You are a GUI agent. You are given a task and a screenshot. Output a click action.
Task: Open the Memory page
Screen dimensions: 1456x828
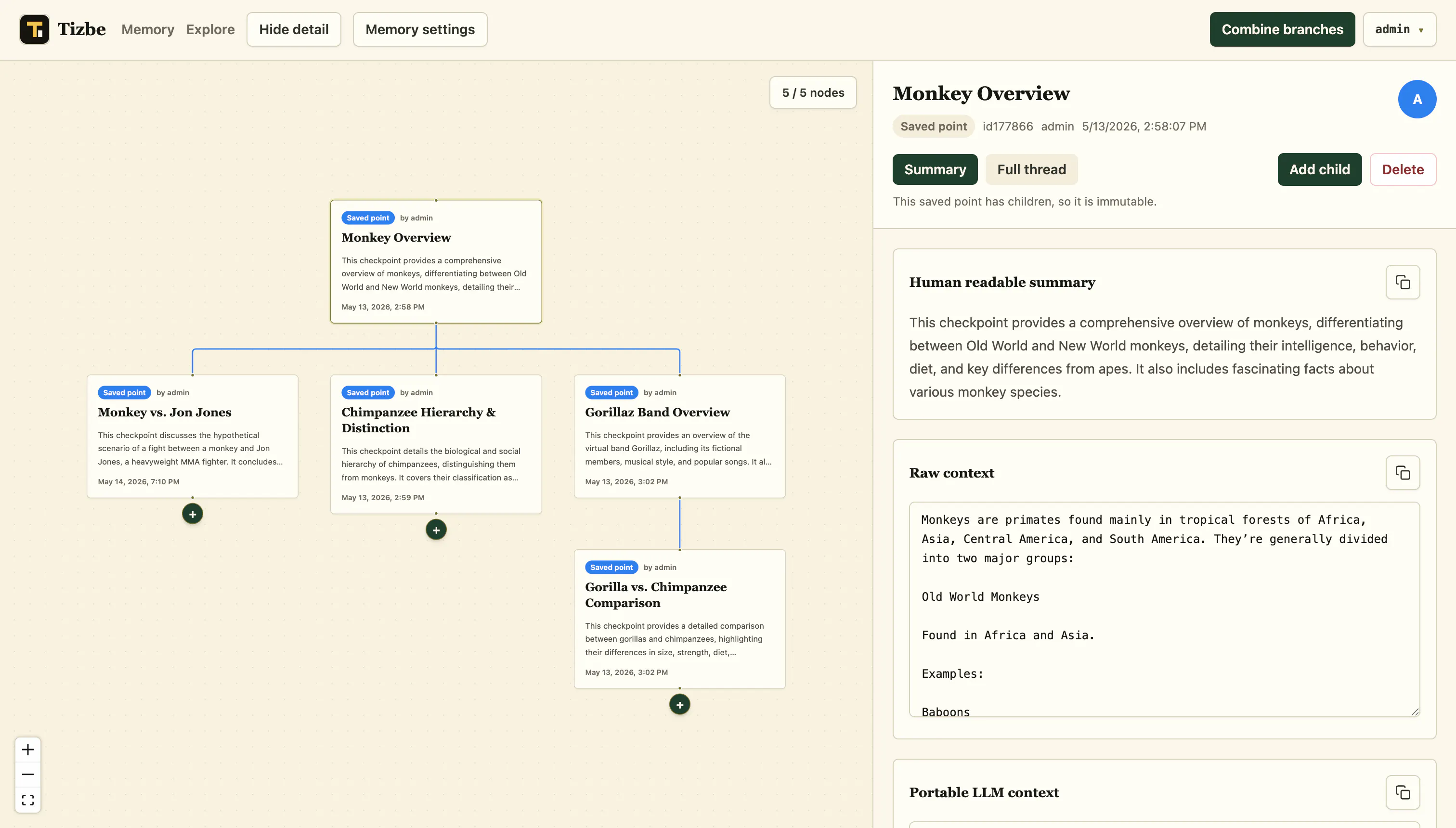pos(148,29)
